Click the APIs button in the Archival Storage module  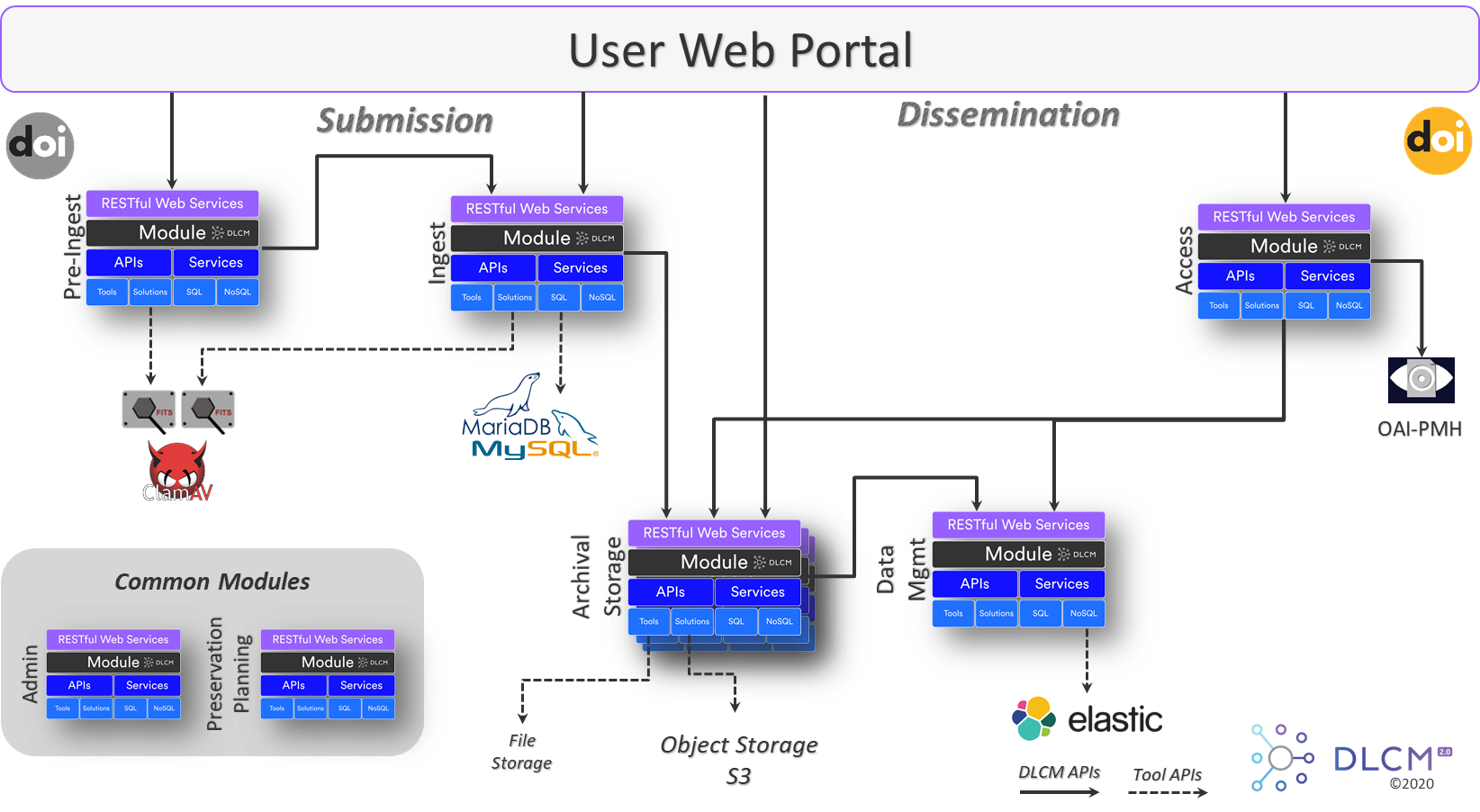[x=670, y=591]
